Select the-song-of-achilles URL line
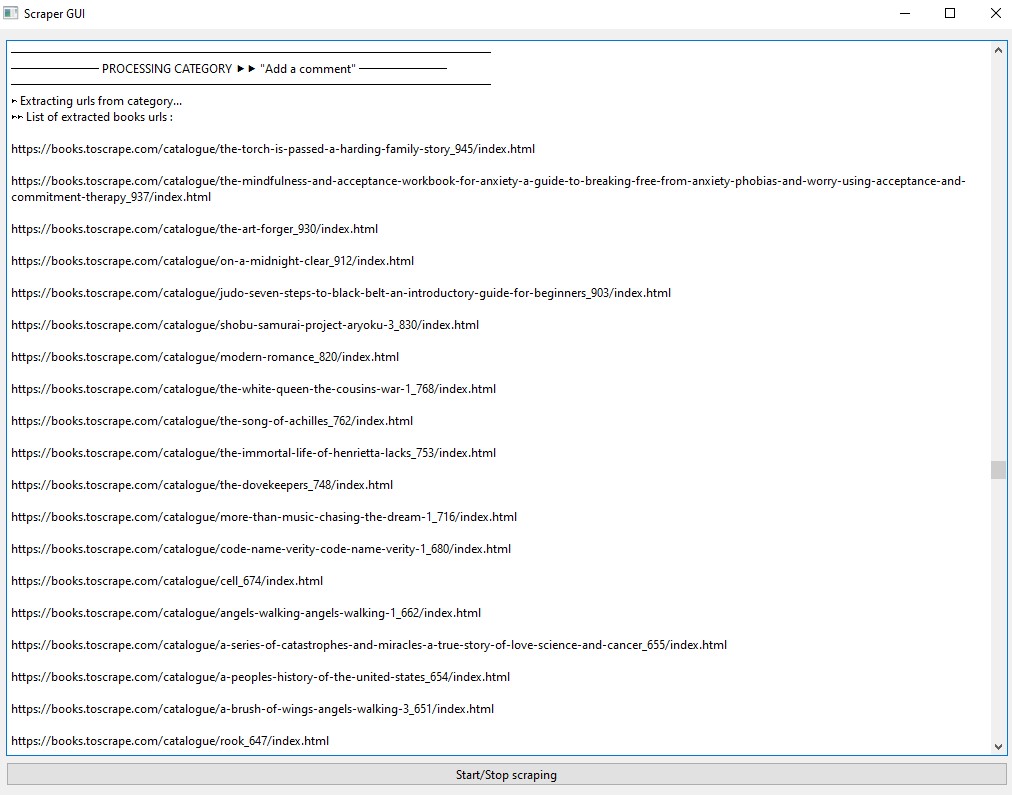Viewport: 1012px width, 795px height. click(212, 421)
